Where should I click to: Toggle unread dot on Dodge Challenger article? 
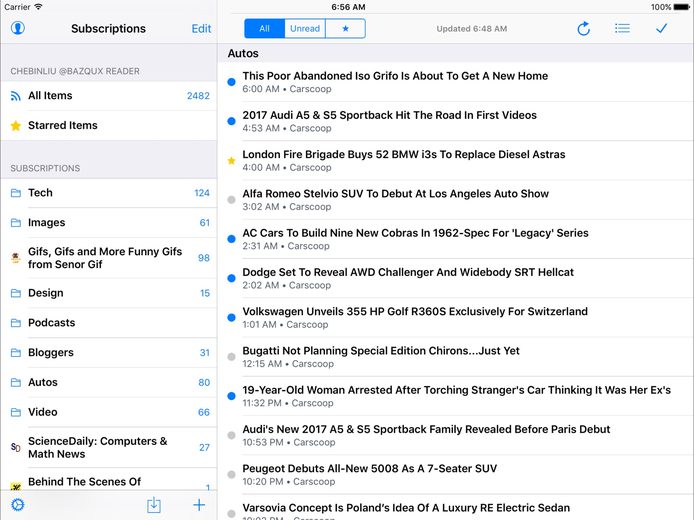pyautogui.click(x=231, y=278)
